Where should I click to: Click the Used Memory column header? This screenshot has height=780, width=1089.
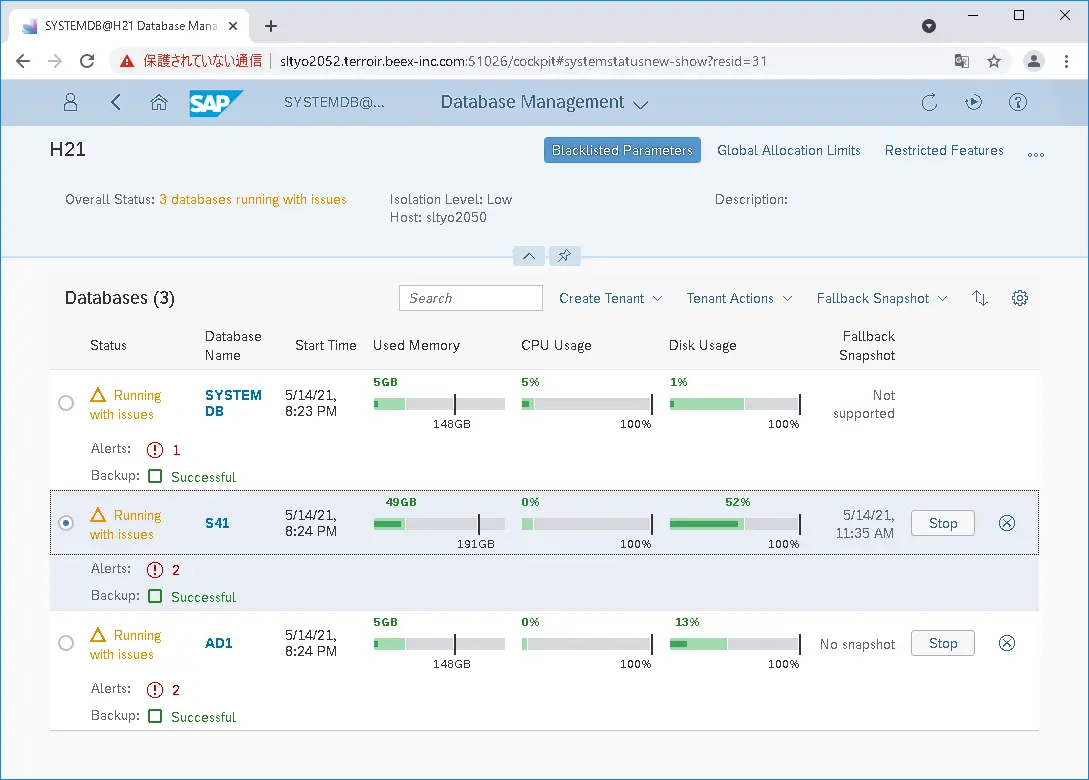pyautogui.click(x=416, y=345)
